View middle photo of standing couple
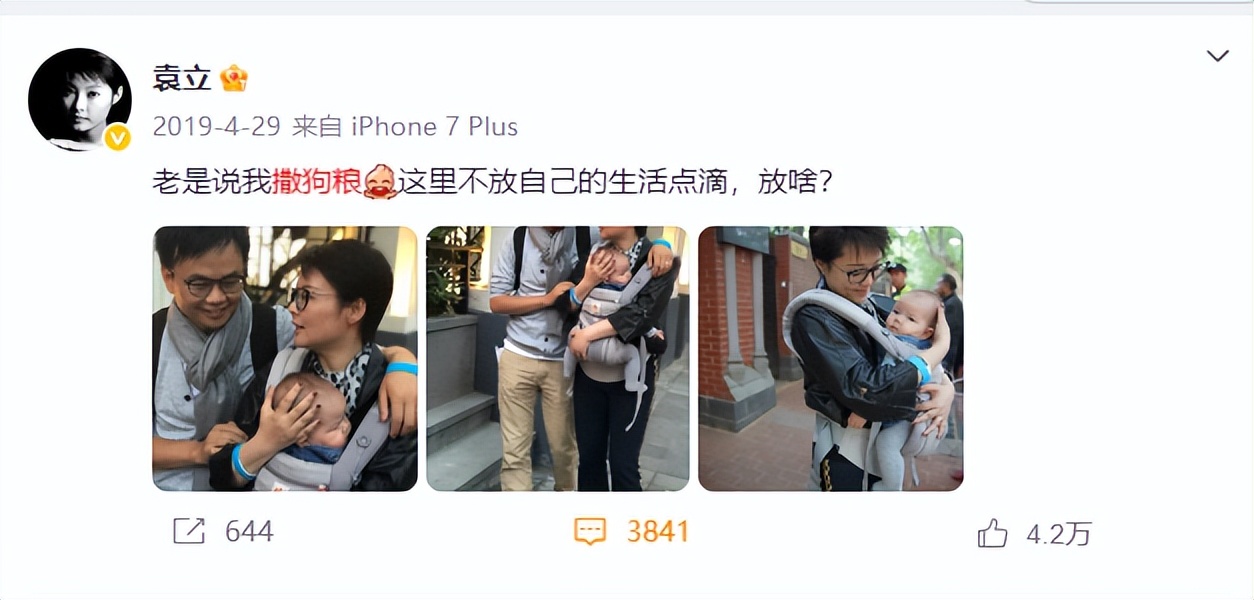1254x600 pixels. 558,358
